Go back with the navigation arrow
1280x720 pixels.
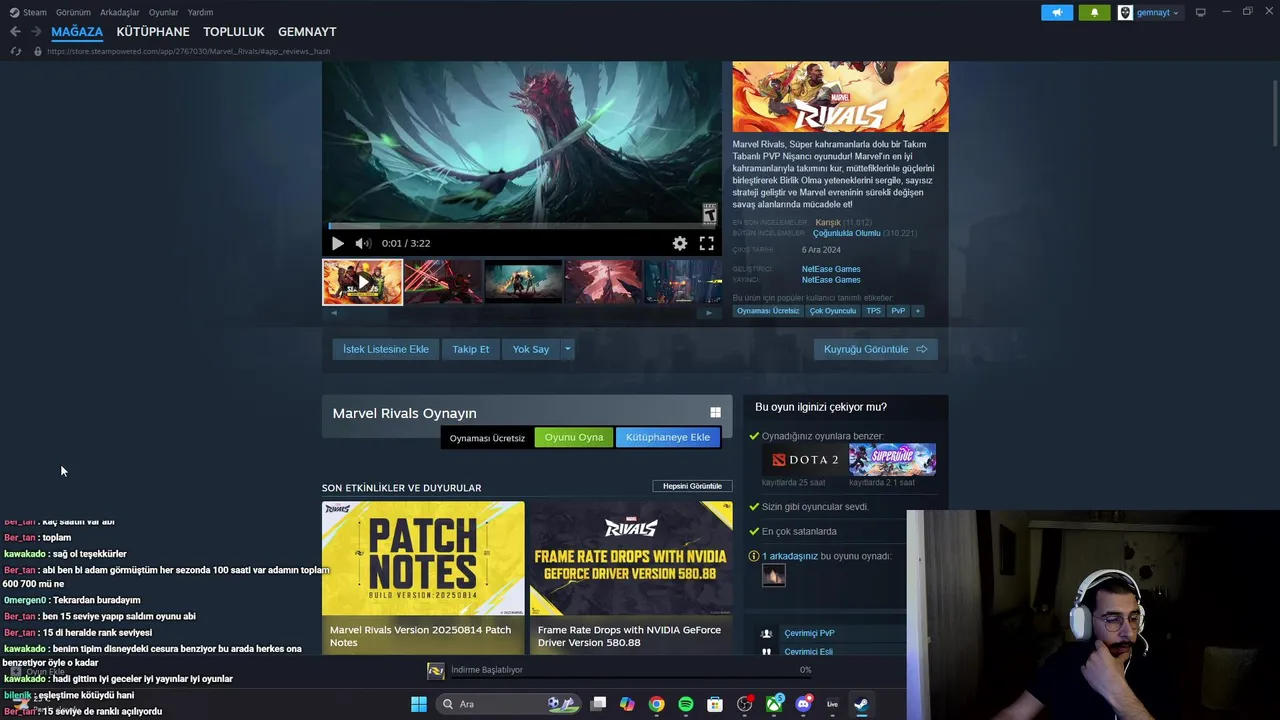coord(15,32)
